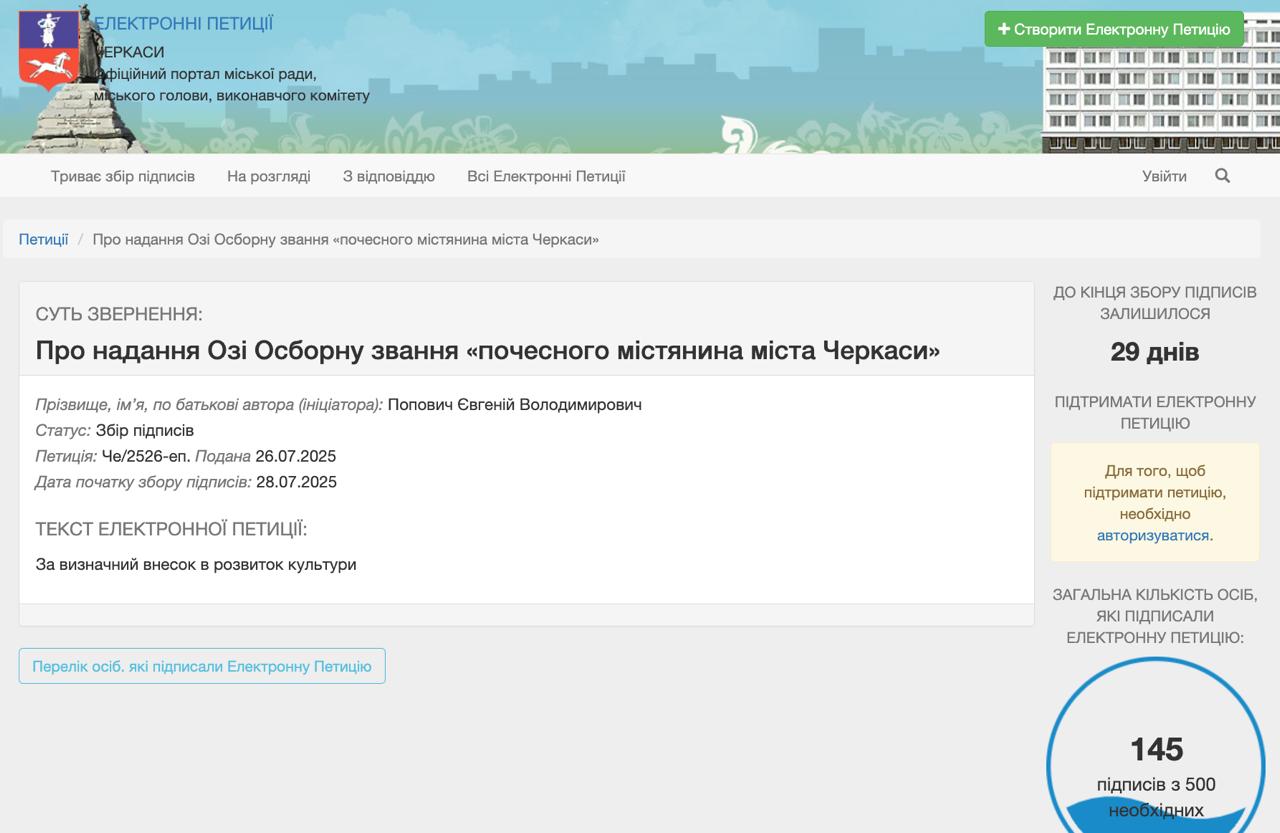The image size is (1280, 833).
Task: Click the search magnifier icon
Action: pyautogui.click(x=1222, y=176)
